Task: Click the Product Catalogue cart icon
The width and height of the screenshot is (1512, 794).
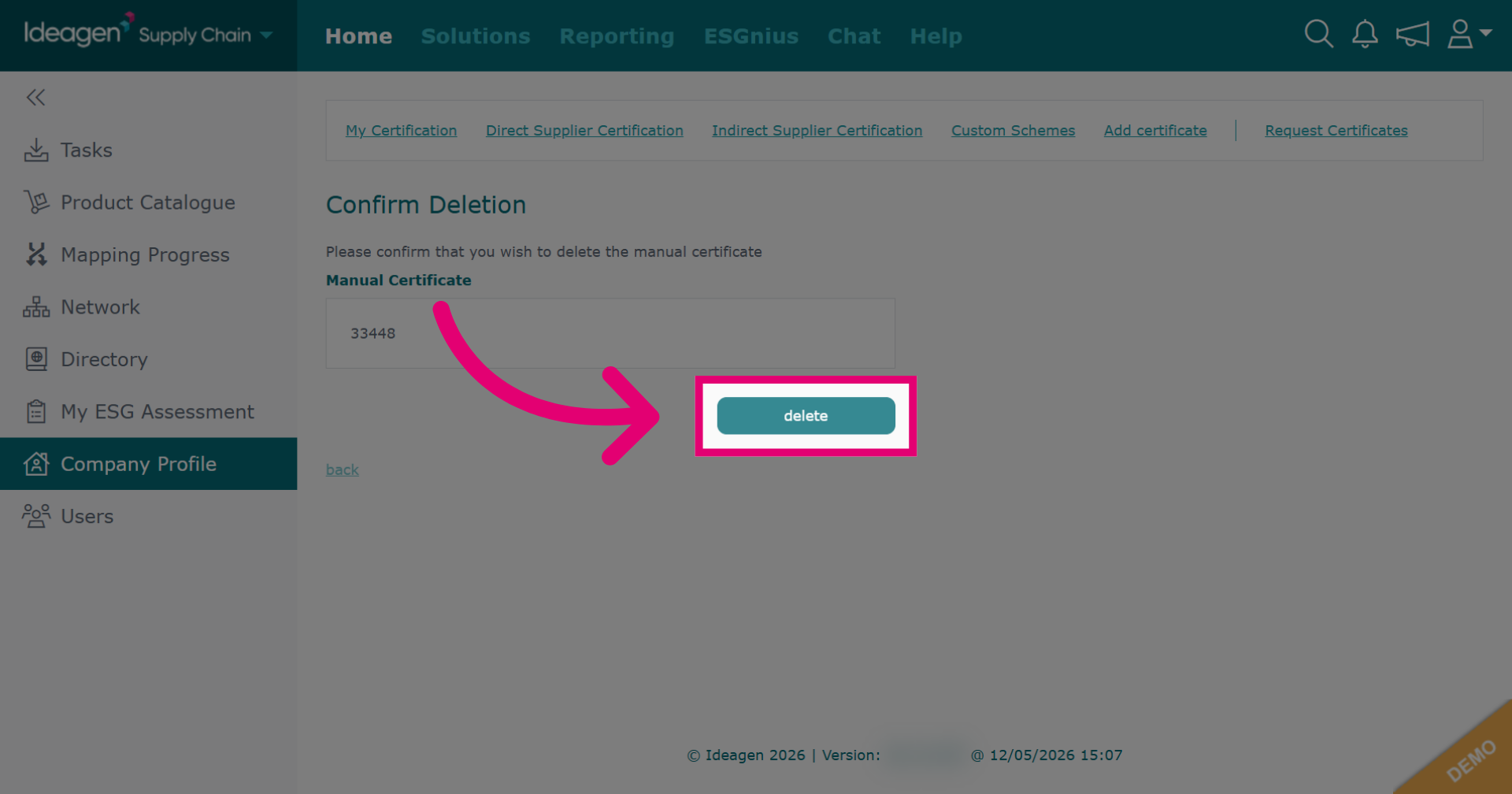Action: tap(36, 202)
